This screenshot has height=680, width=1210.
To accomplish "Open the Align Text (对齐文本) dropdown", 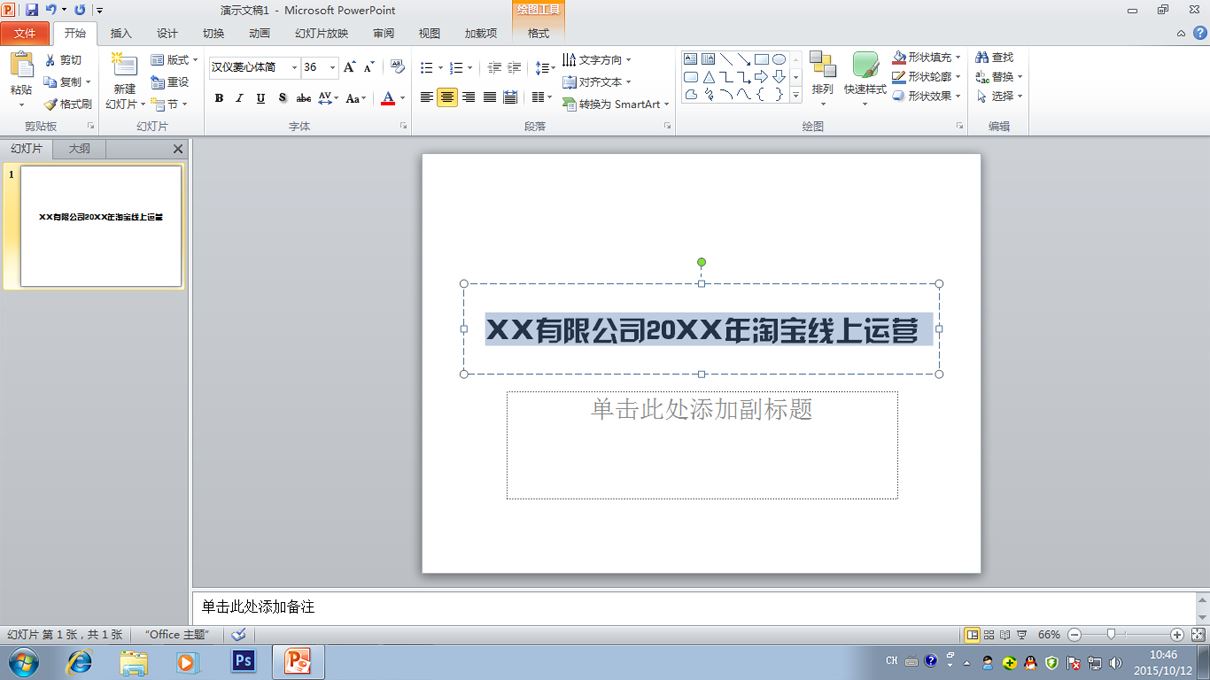I will tap(596, 82).
